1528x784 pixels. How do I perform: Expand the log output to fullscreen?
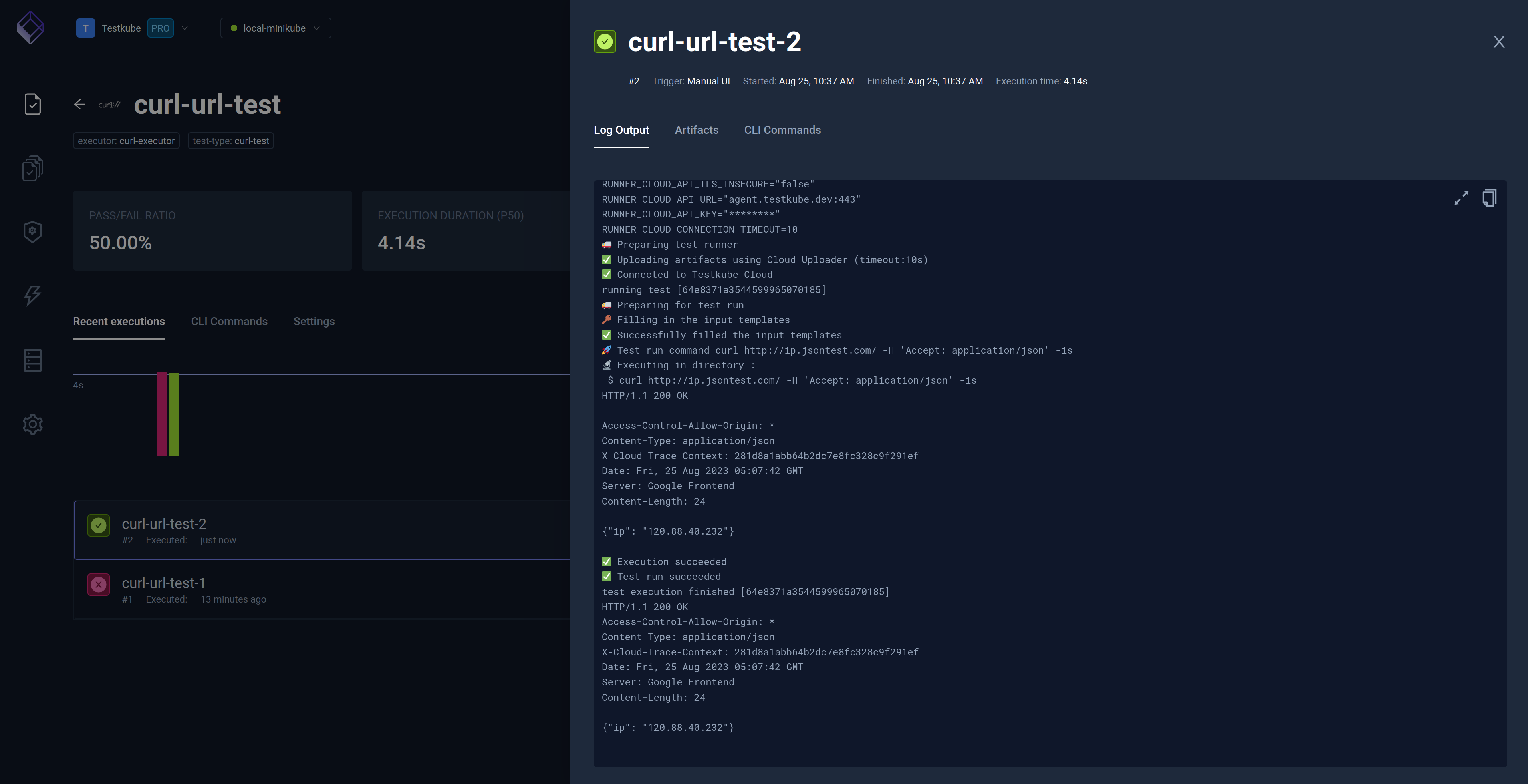click(x=1461, y=198)
